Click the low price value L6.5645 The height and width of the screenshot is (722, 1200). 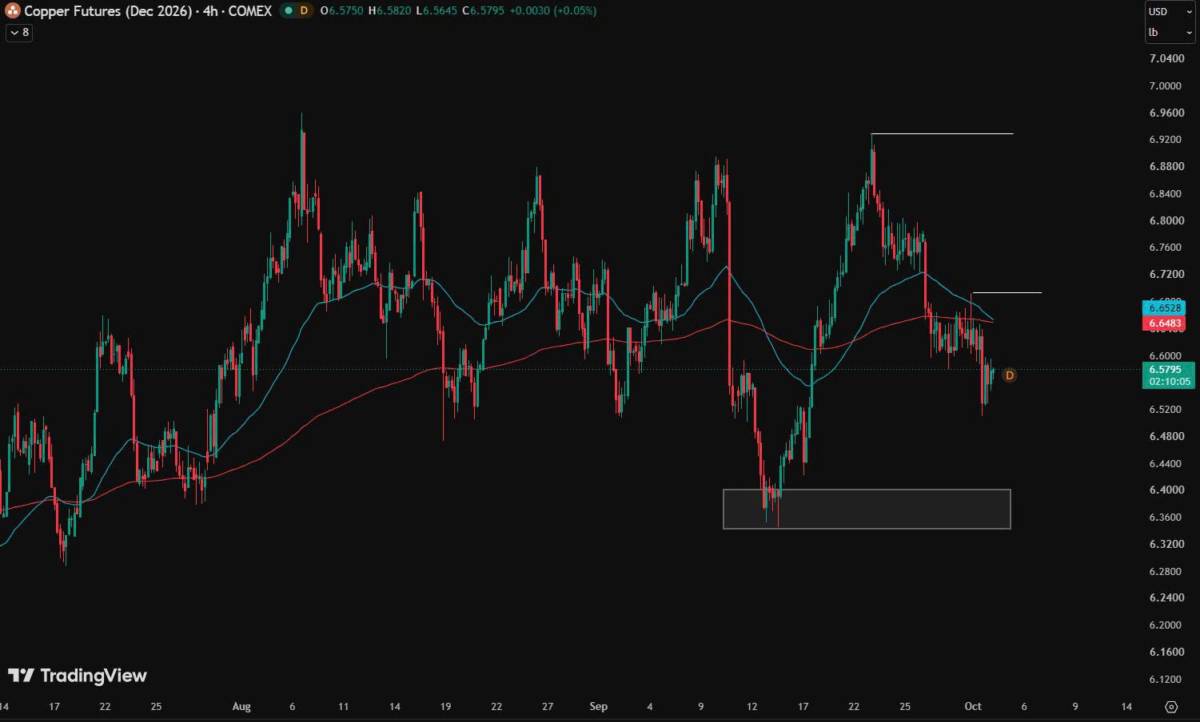tap(439, 11)
